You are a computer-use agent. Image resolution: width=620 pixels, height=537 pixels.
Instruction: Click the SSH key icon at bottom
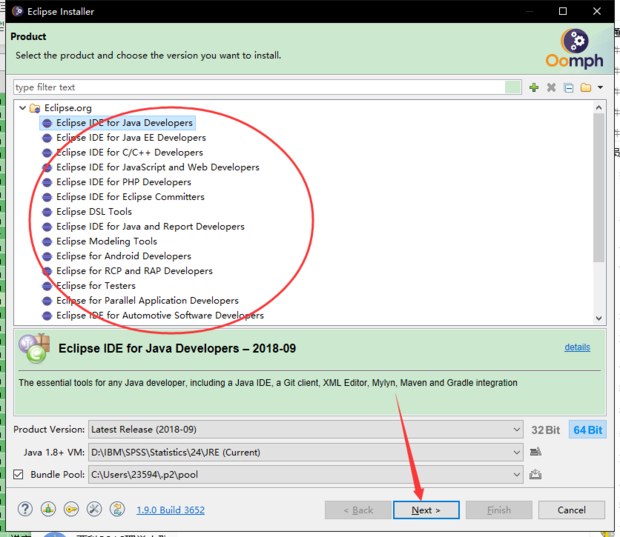[71, 510]
